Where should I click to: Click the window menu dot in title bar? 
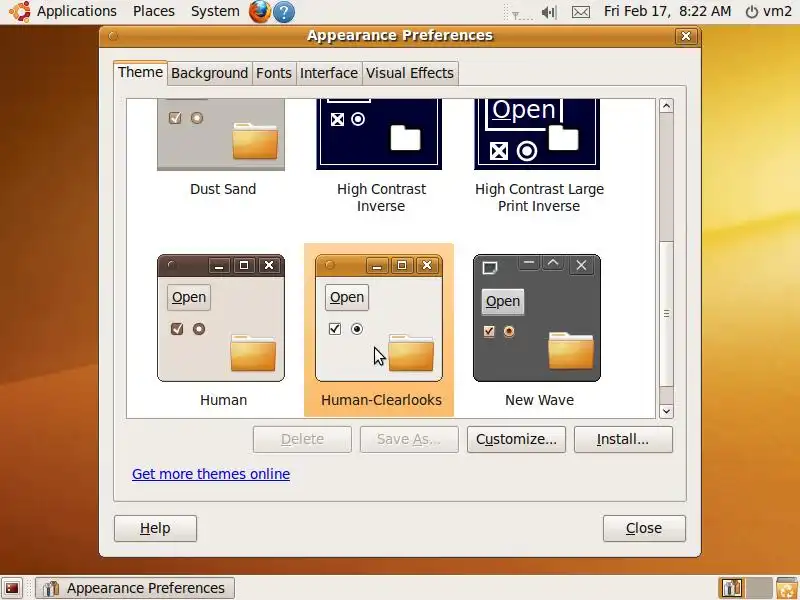113,36
